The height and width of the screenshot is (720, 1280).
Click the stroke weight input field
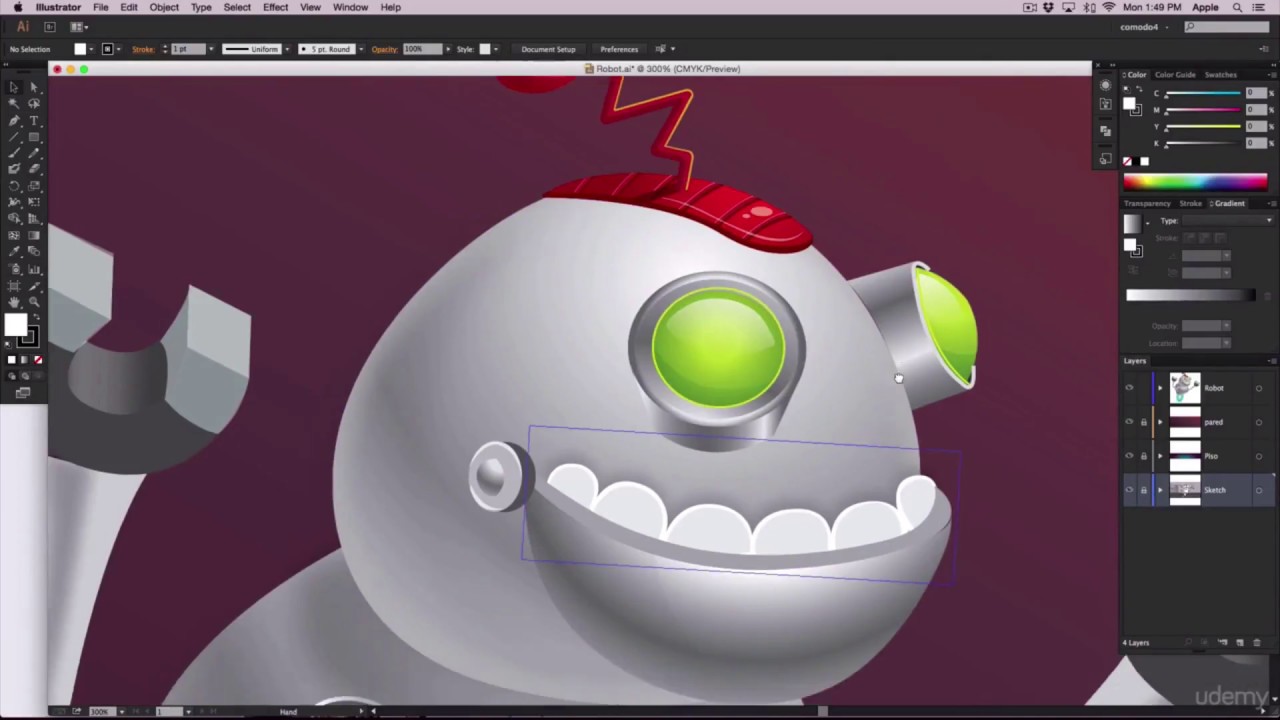(x=187, y=49)
